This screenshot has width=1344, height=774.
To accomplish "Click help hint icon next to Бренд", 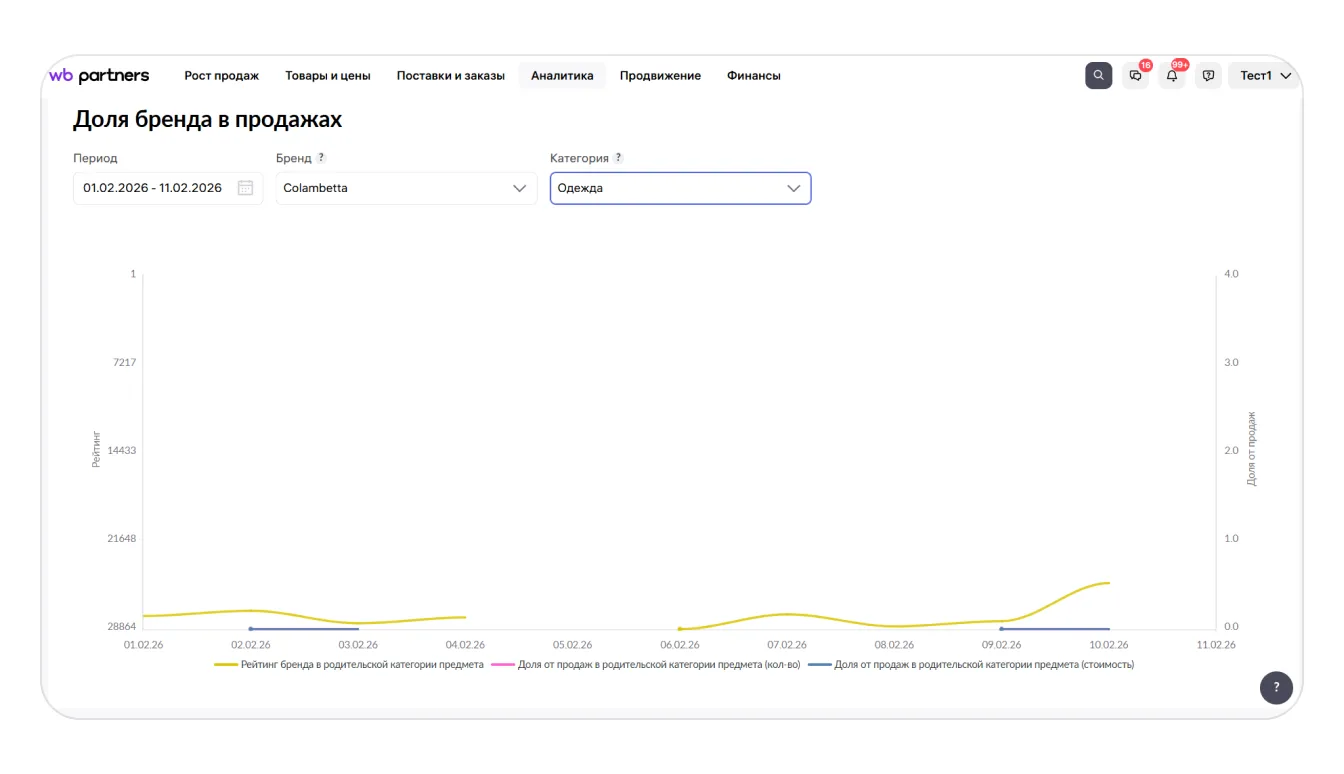I will coord(321,158).
